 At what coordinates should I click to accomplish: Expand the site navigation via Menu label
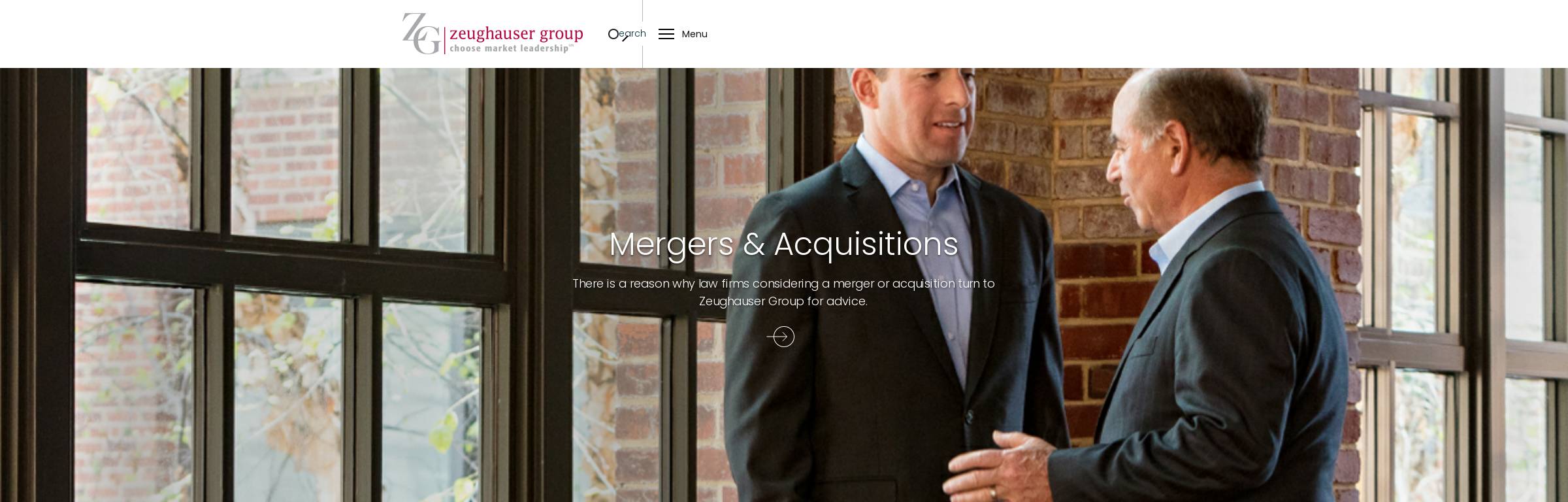[x=694, y=34]
